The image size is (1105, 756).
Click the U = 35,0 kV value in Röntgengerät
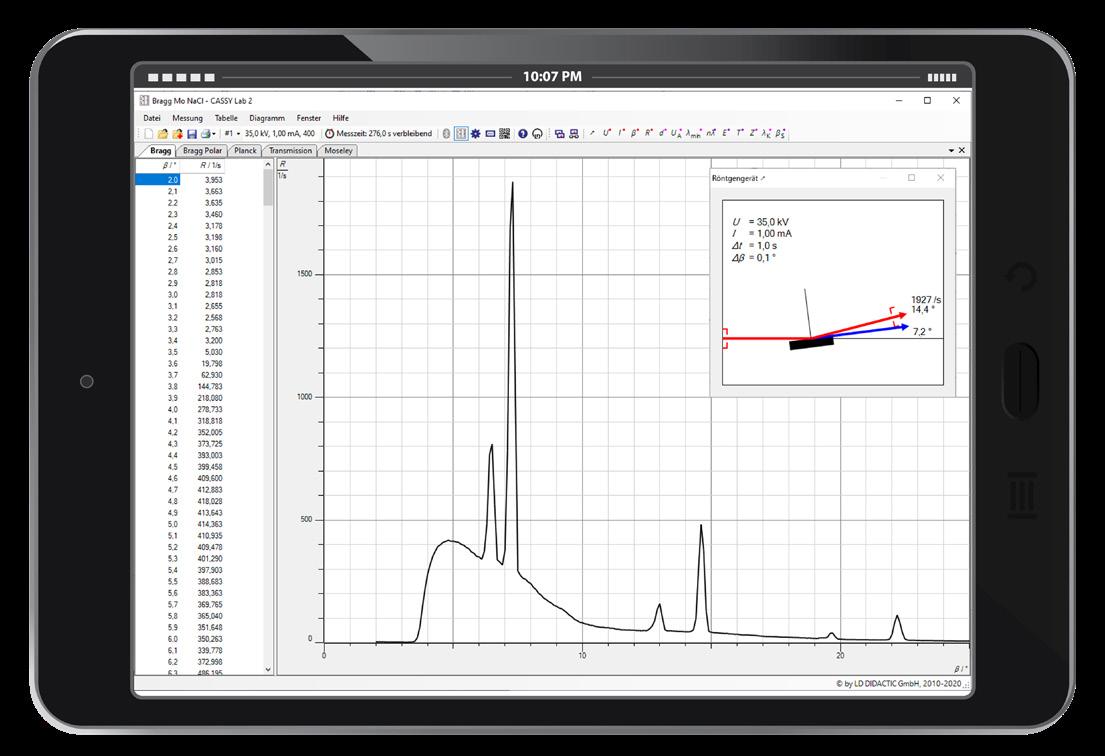[760, 221]
